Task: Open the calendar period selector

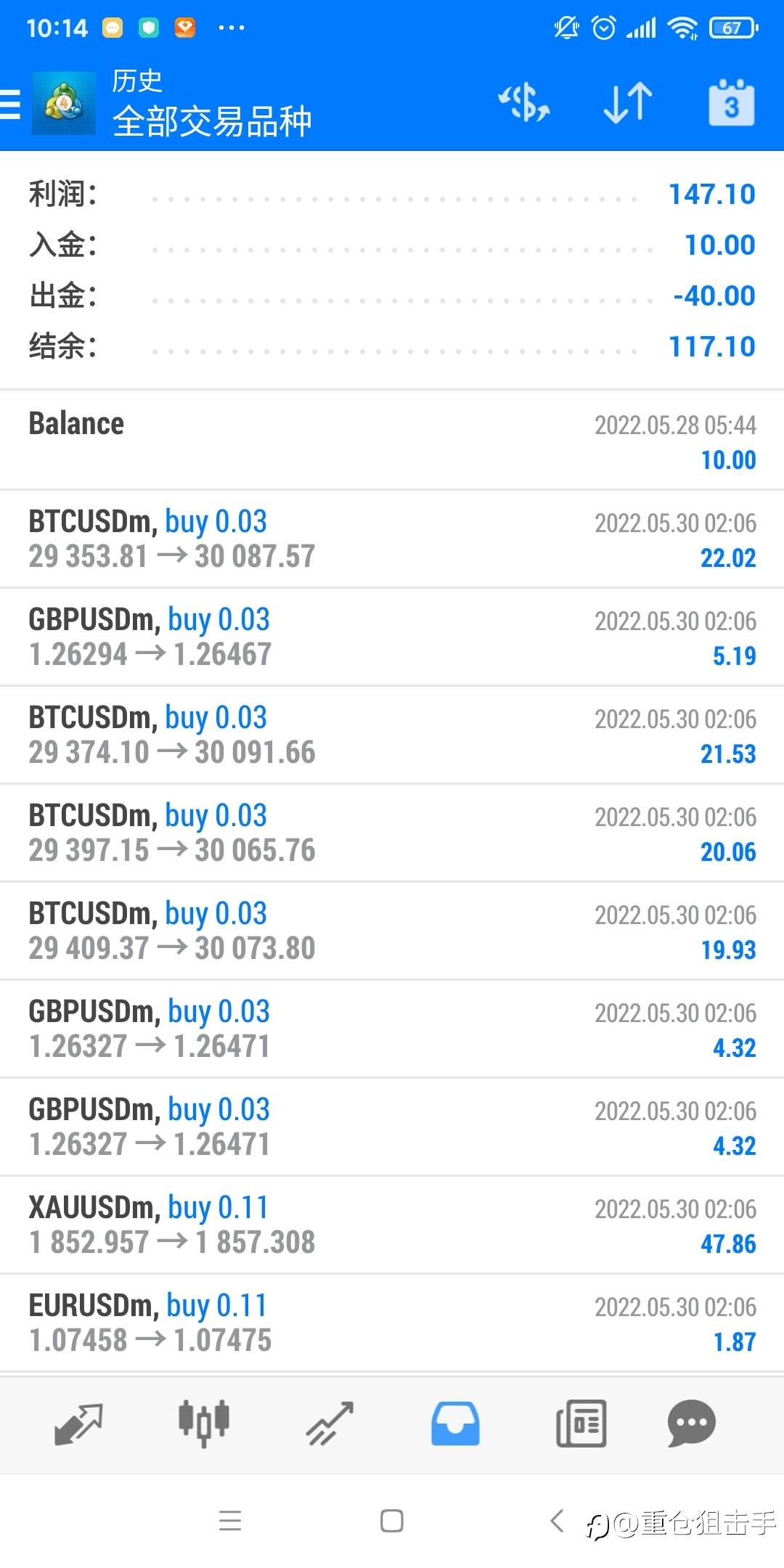Action: click(731, 102)
